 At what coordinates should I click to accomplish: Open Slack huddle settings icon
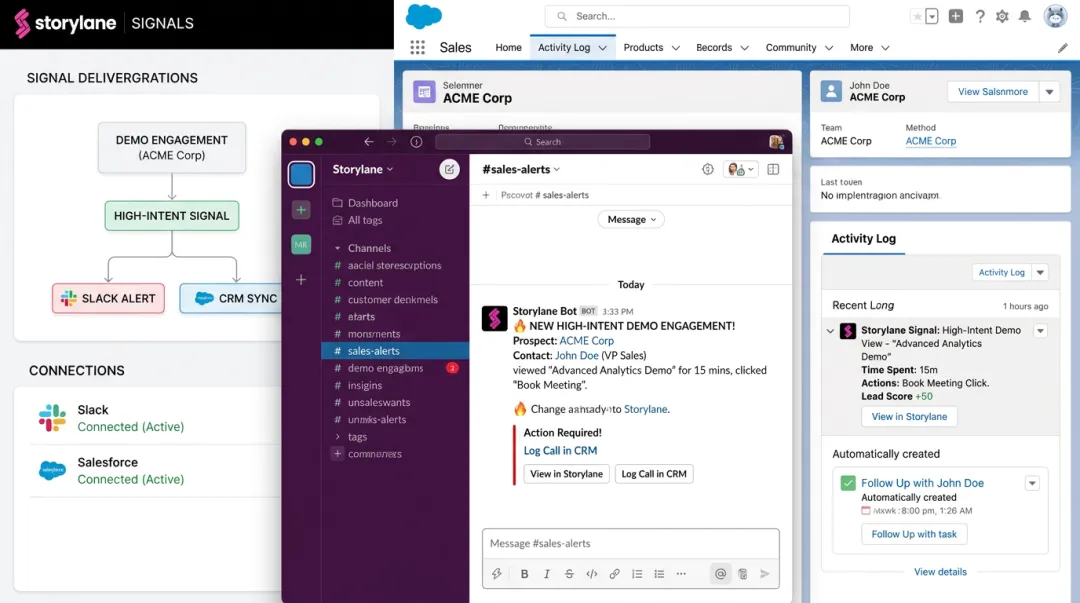click(707, 169)
